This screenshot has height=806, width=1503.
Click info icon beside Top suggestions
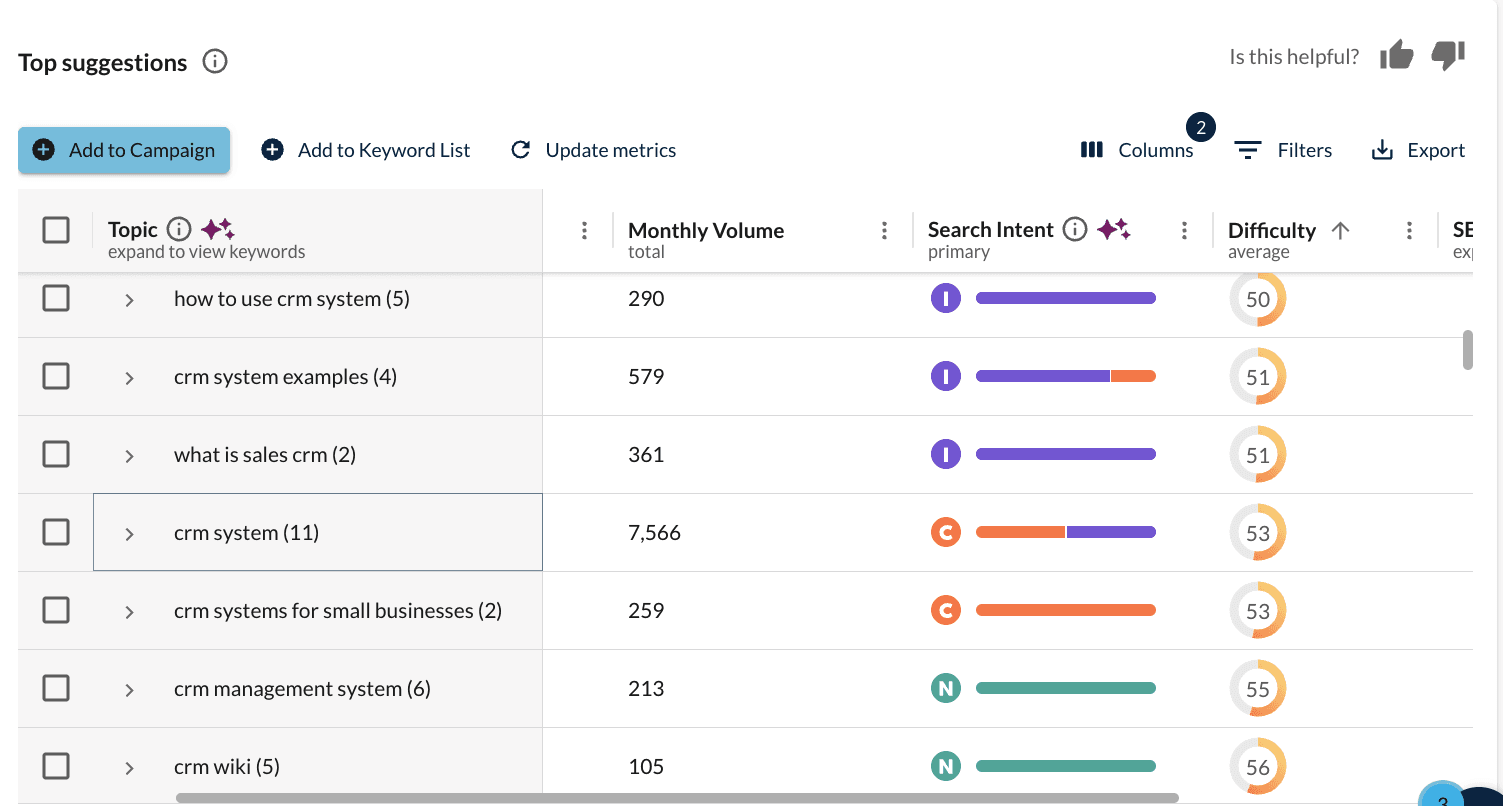pyautogui.click(x=215, y=62)
